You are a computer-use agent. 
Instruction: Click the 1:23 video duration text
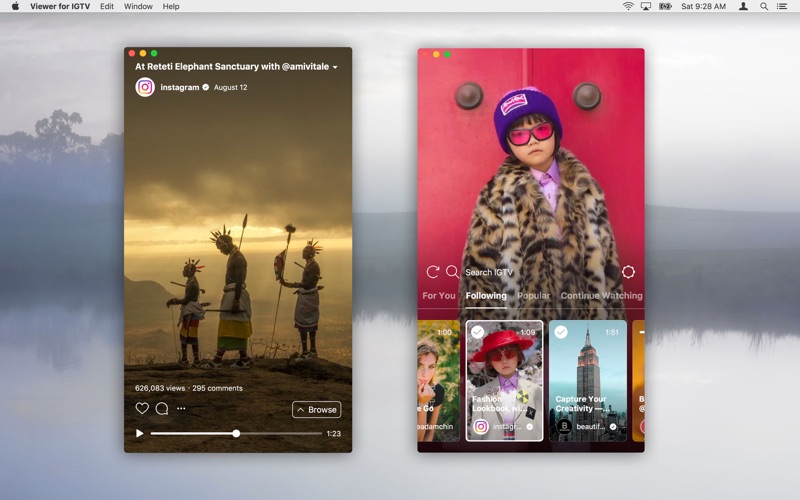334,434
